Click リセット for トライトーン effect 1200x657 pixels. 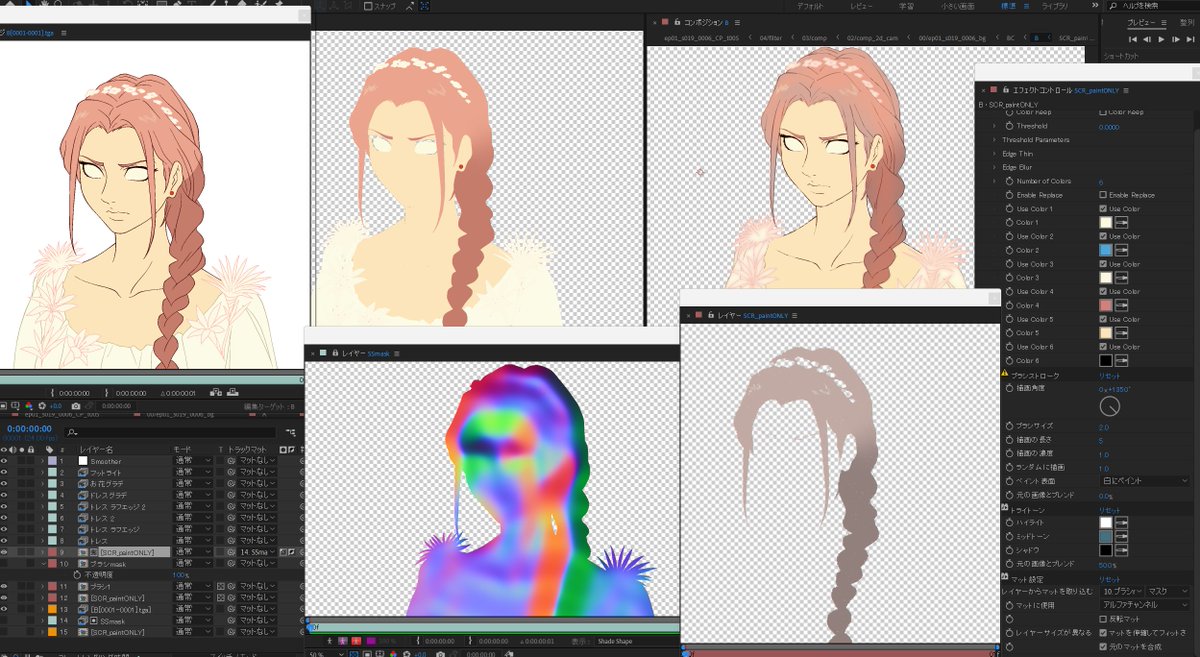coord(1110,509)
